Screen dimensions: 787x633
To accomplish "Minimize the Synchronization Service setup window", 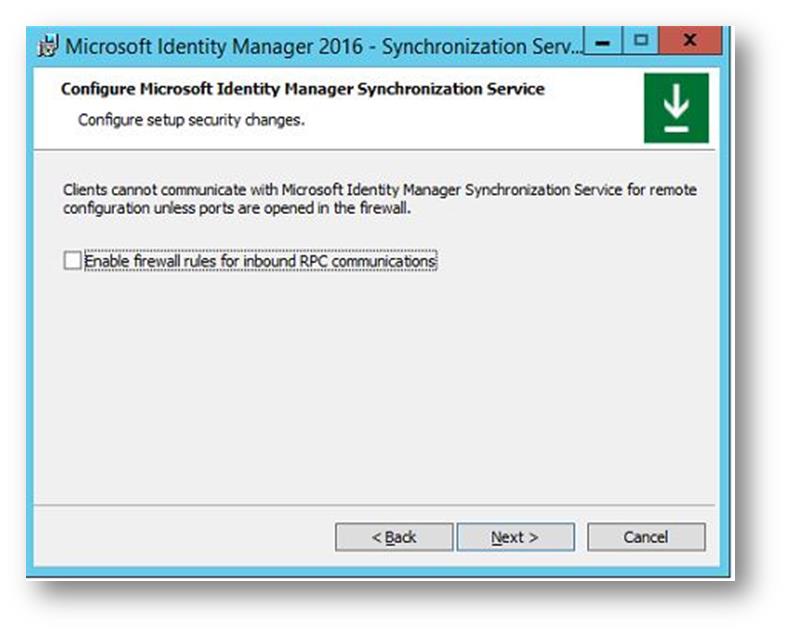I will point(603,41).
